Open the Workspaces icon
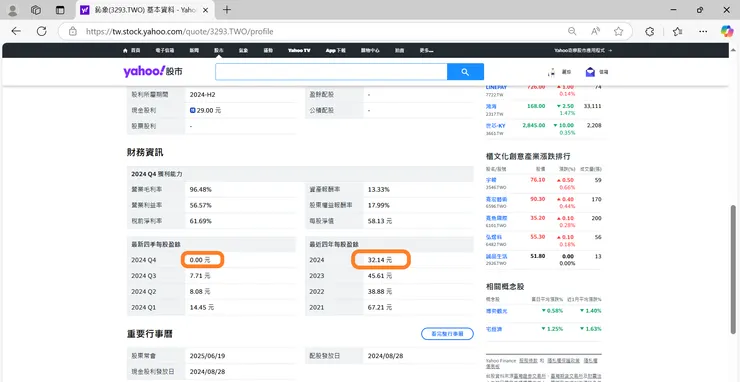Screen dimensions: 740x382 (x=36, y=10)
